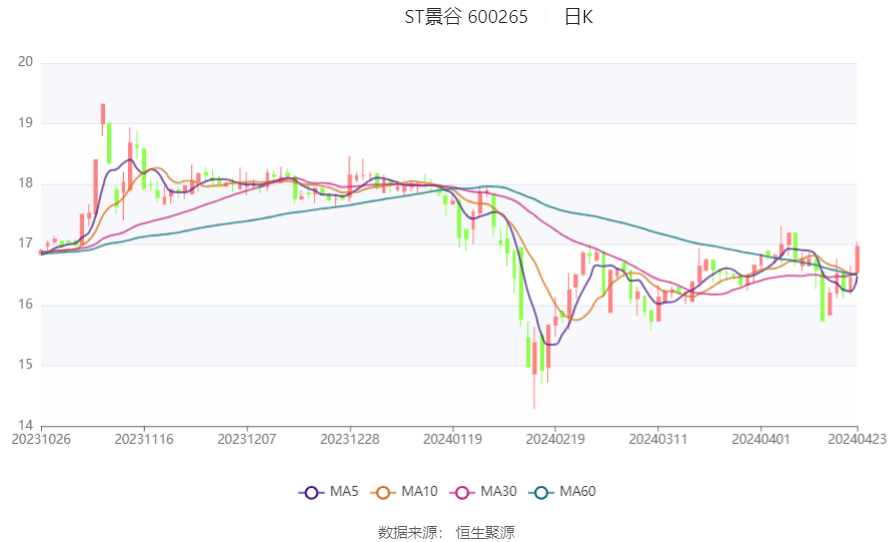
Task: Hide the MA10 line via its label
Action: (419, 491)
